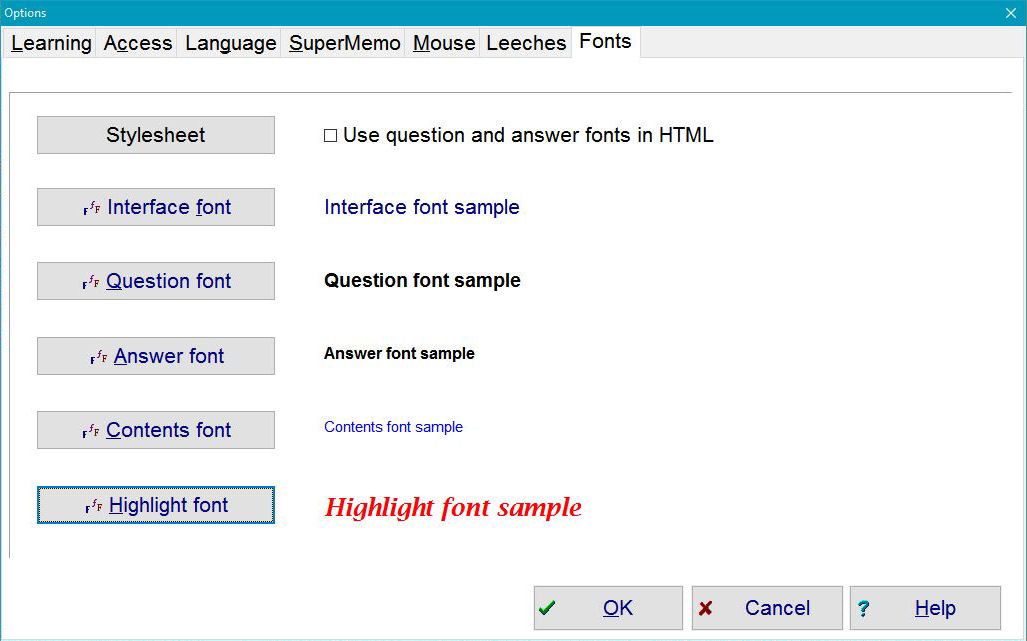The width and height of the screenshot is (1027, 641).
Task: Close the Options dialog window
Action: point(1010,12)
